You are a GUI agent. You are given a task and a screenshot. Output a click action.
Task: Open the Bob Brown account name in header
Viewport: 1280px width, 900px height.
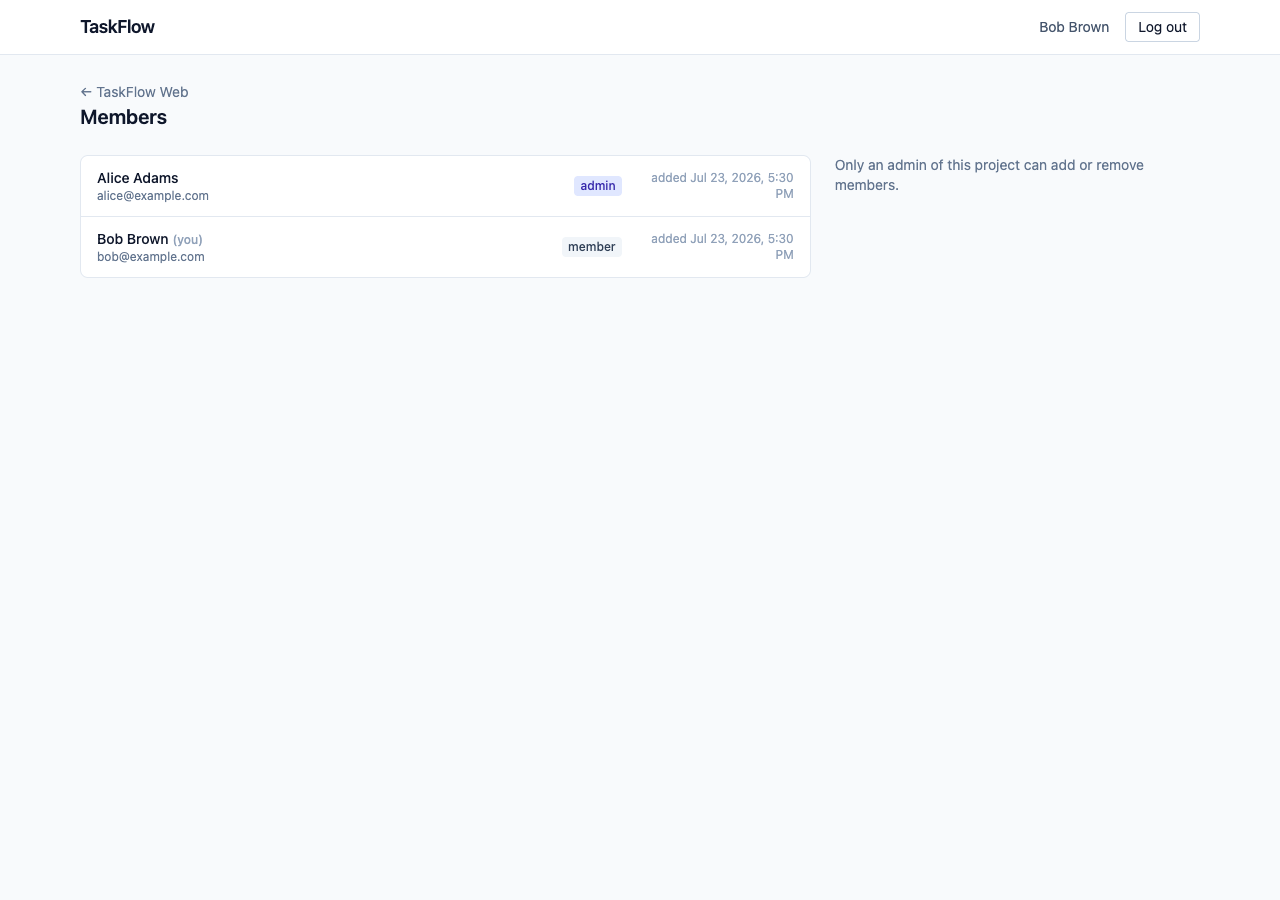pos(1074,27)
